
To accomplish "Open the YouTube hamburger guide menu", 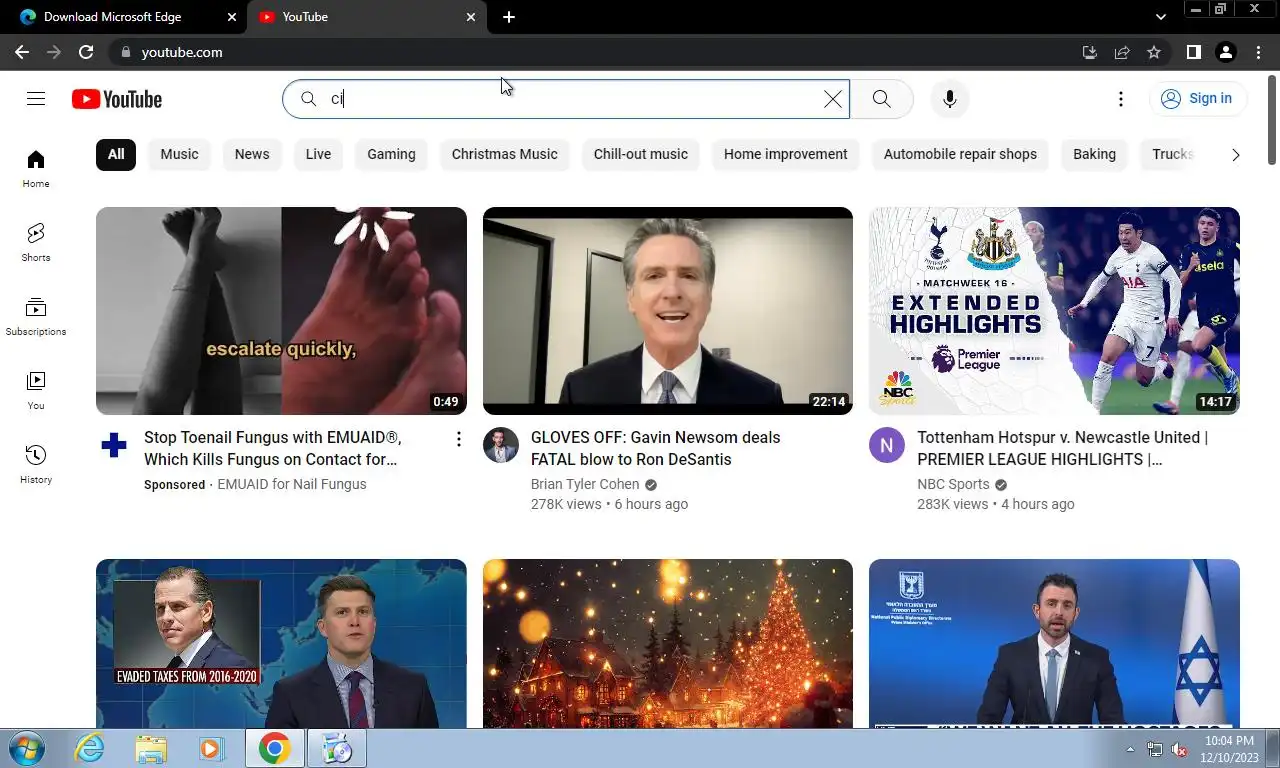I will tap(36, 98).
